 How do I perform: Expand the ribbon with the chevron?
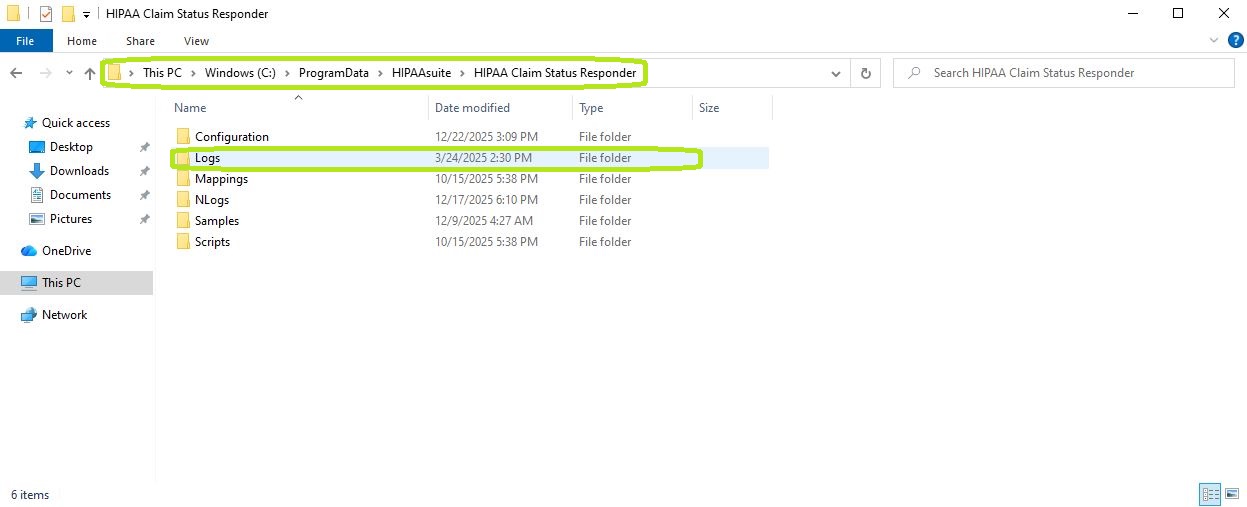1214,41
